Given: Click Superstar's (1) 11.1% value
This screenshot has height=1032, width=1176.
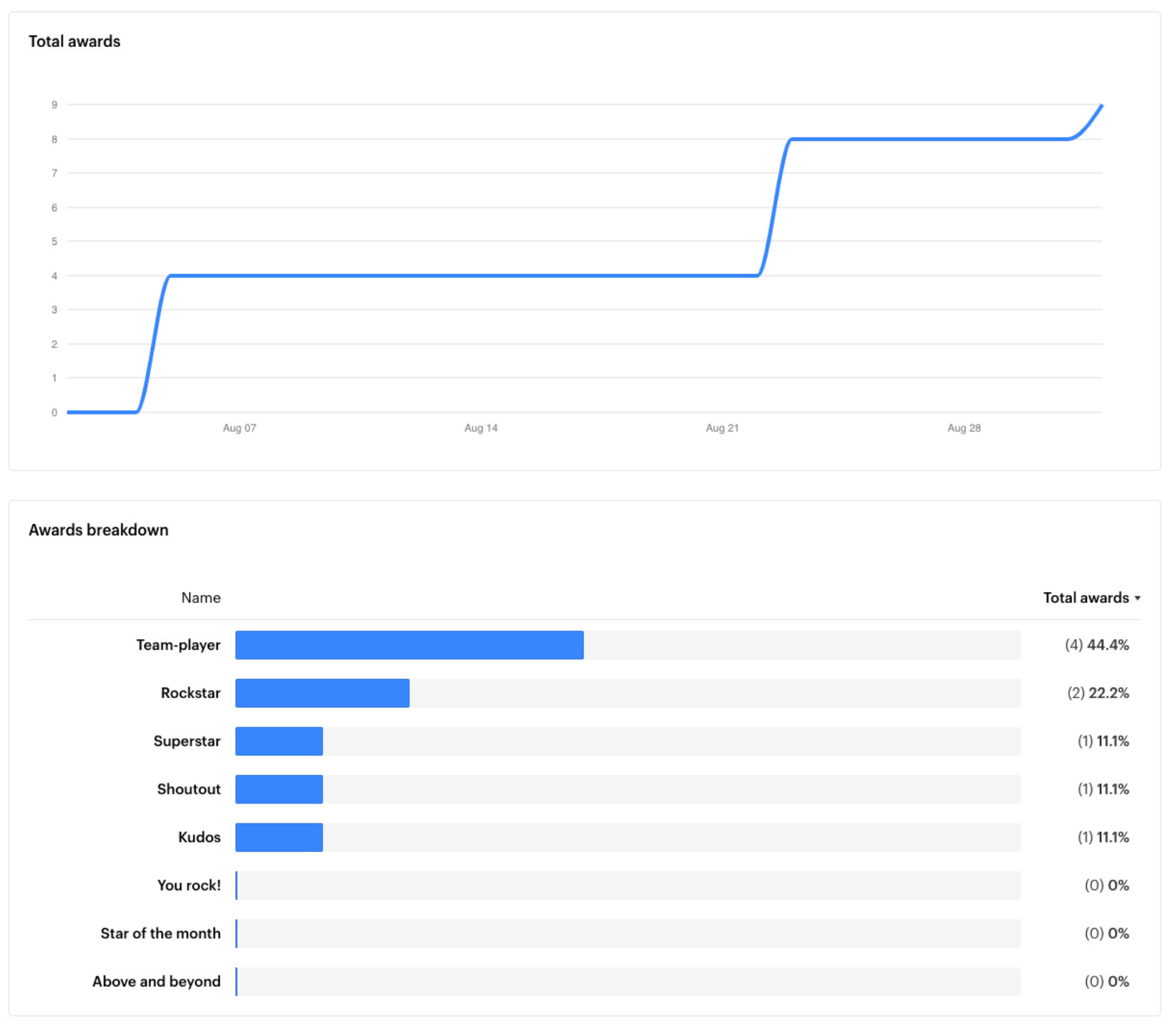Looking at the screenshot, I should 1103,741.
